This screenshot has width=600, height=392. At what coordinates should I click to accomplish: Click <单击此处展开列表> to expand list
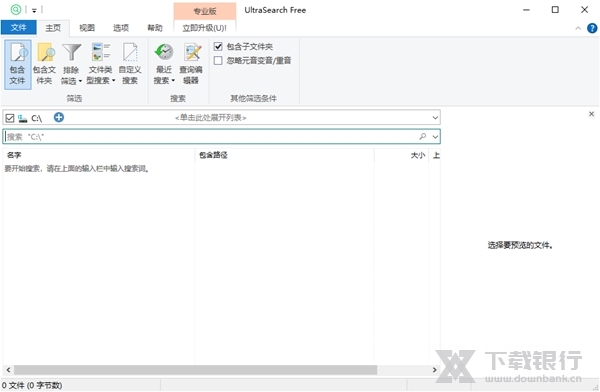[210, 118]
